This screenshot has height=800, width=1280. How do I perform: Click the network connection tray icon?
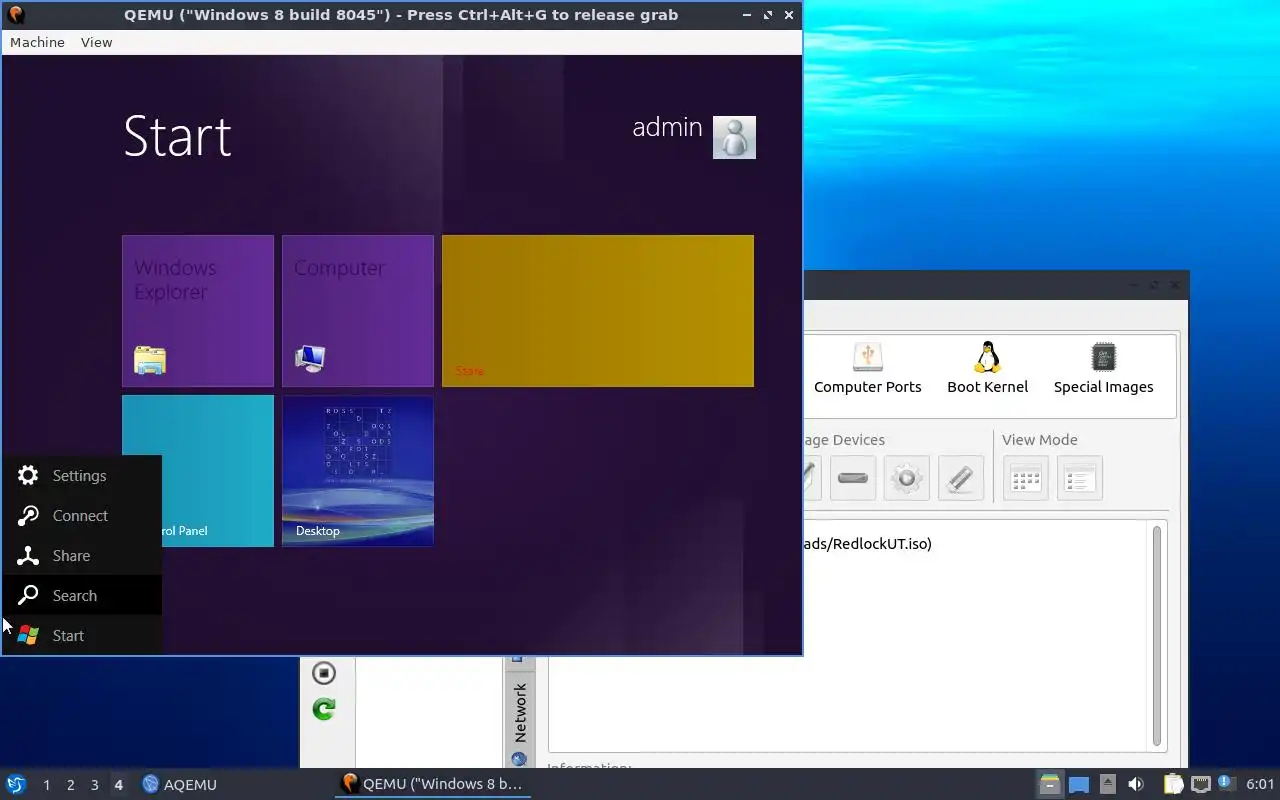pos(1200,784)
